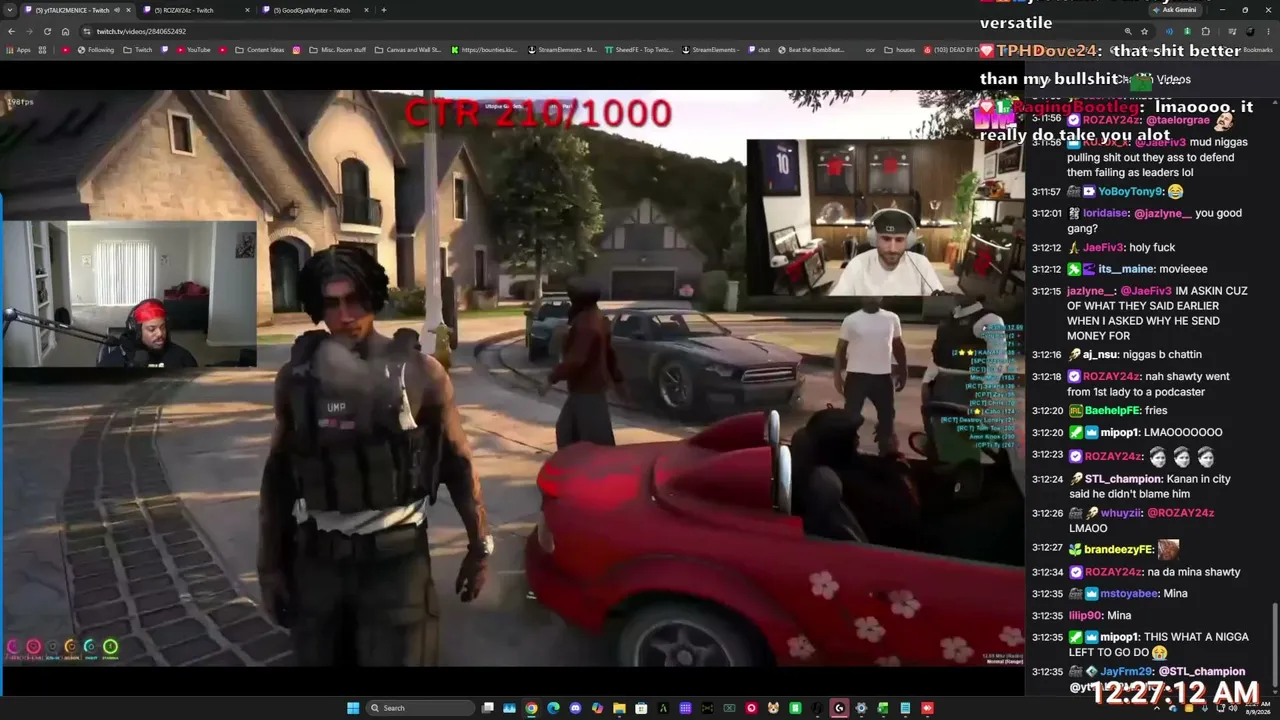Screen dimensions: 1280x720
Task: Select the ytTALK2MENICE Twitch tab
Action: 78,10
